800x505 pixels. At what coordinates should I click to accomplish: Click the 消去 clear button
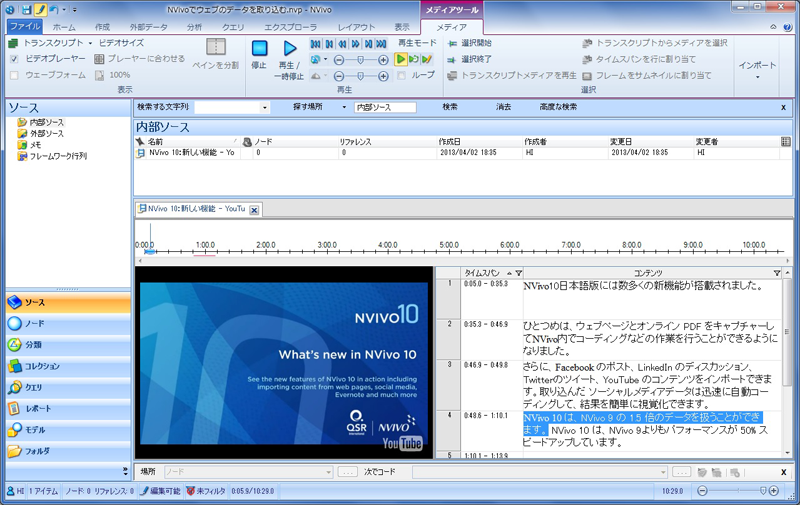click(503, 107)
